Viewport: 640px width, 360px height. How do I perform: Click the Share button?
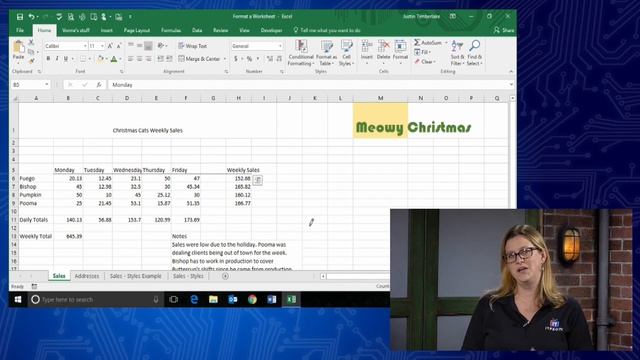504,30
